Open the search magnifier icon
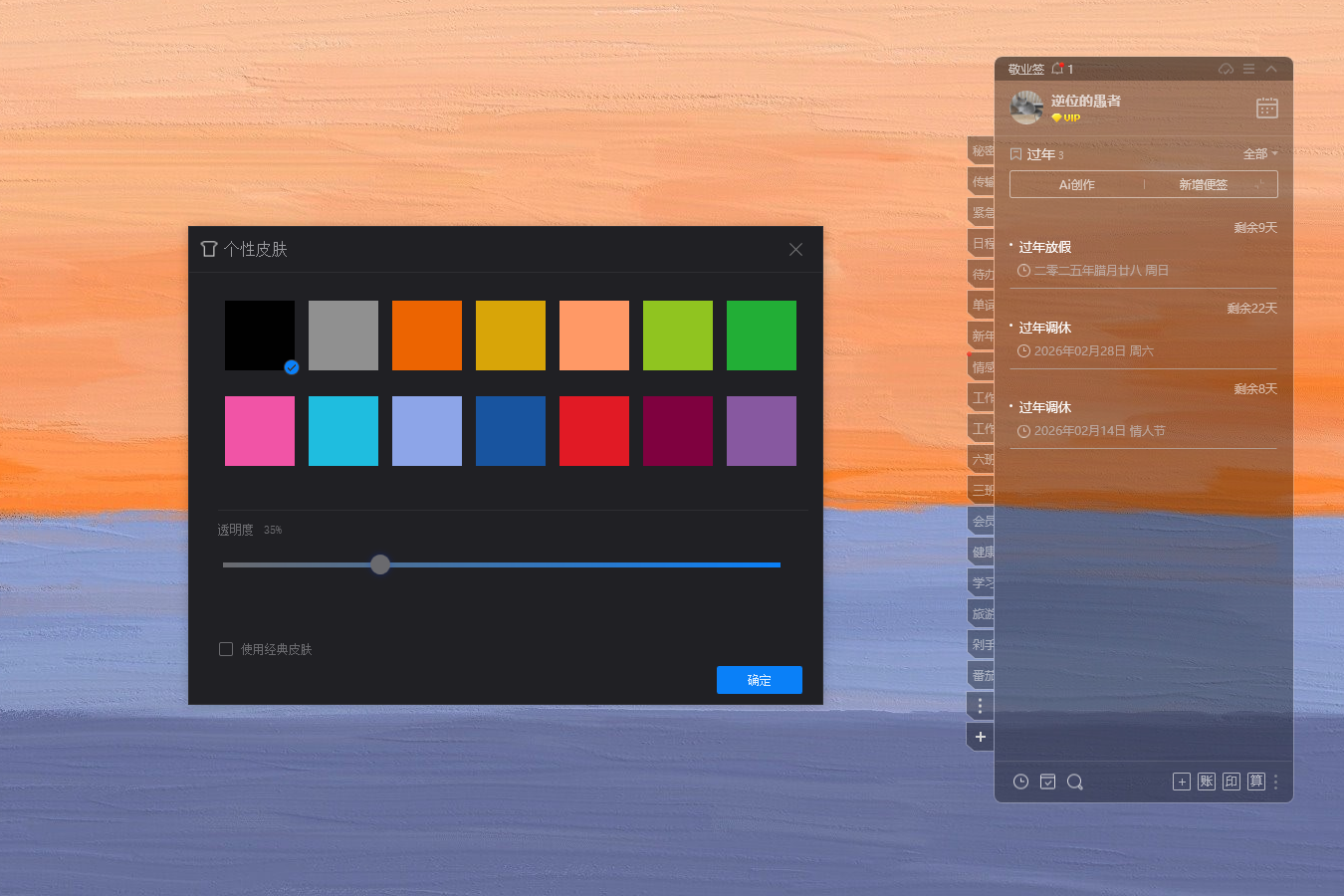Viewport: 1344px width, 896px height. 1074,782
